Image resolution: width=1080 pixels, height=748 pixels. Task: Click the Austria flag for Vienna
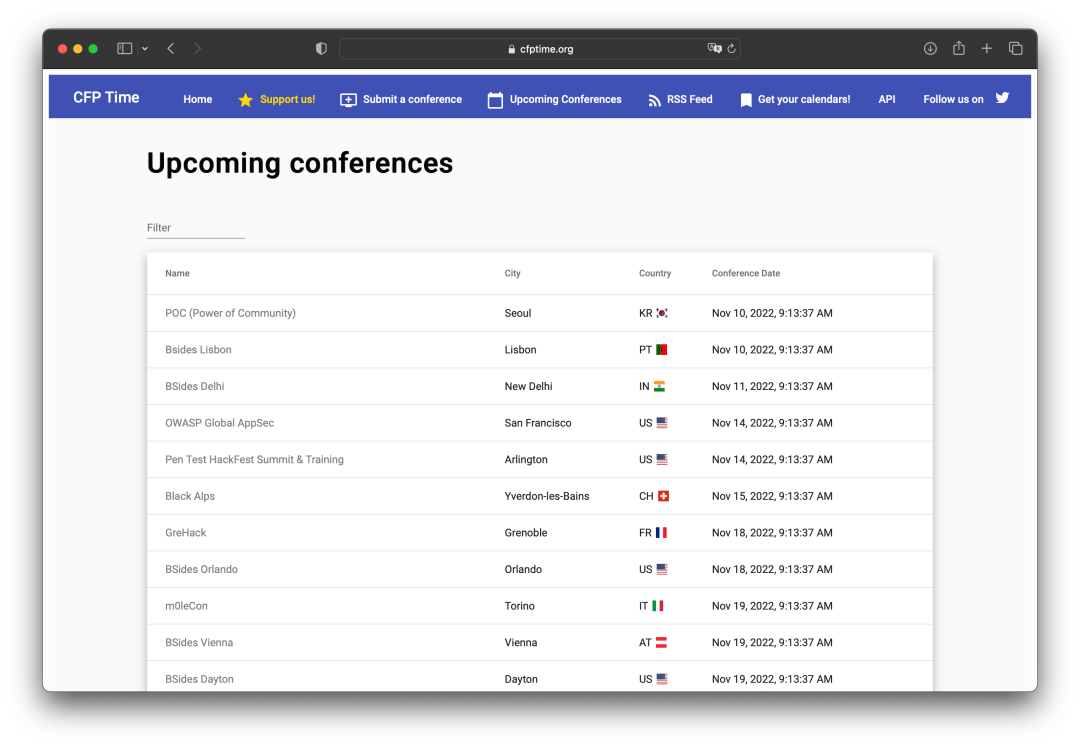tap(661, 642)
